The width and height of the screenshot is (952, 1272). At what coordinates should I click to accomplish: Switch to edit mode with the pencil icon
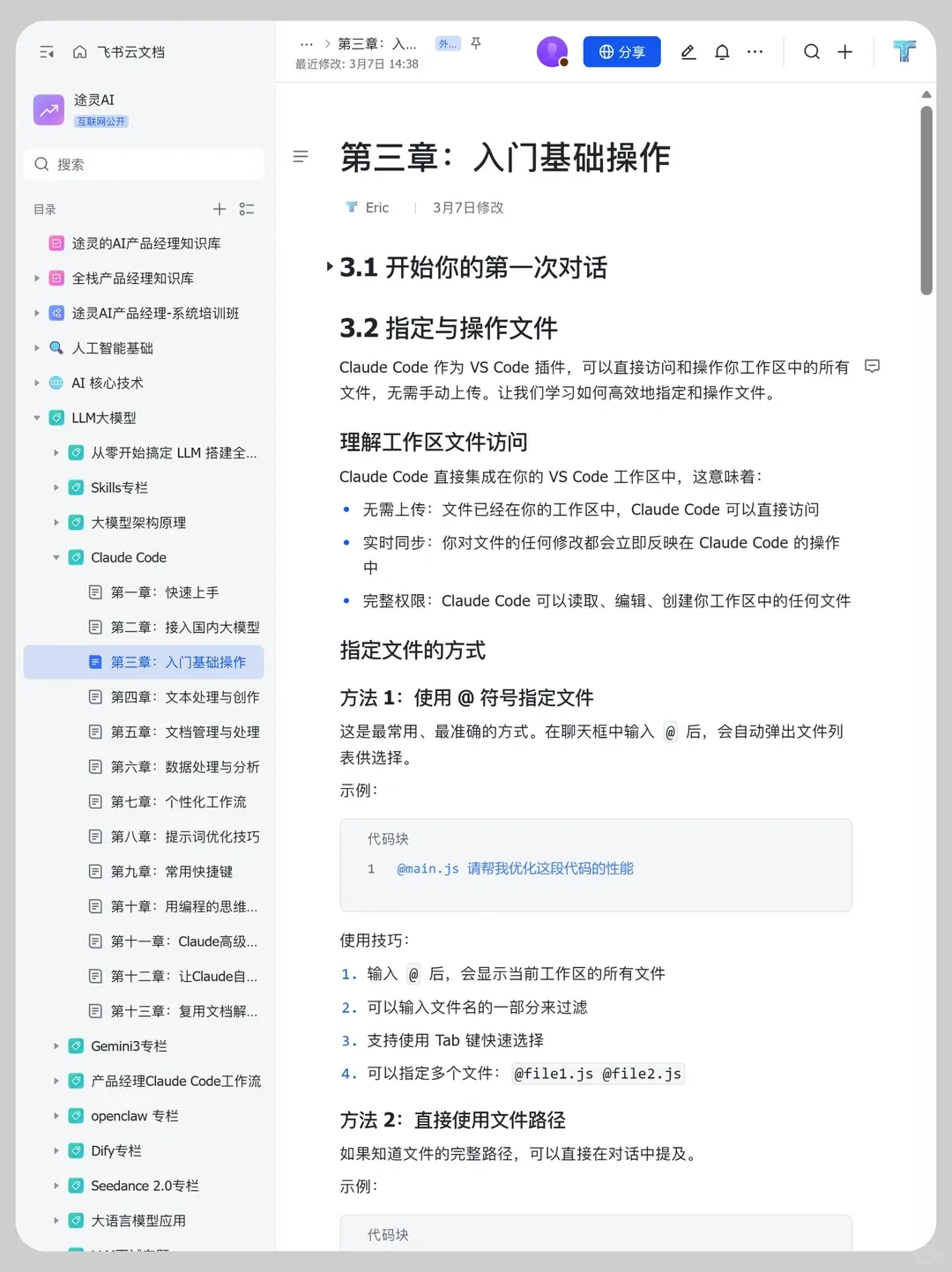[x=688, y=52]
